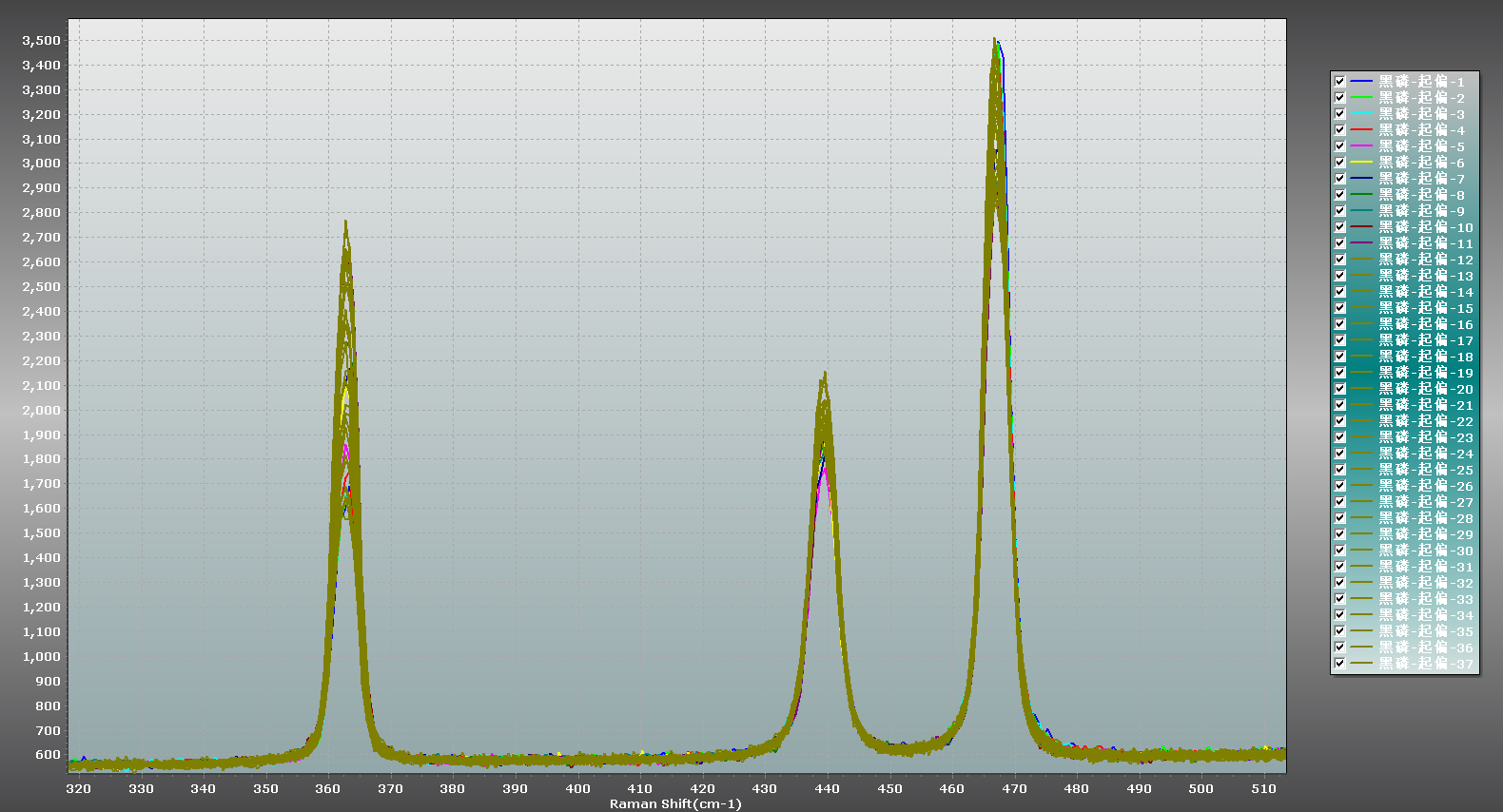Toggle the checkbox for 黑磷-起偏-10
Screen dimensions: 1503x812
pyautogui.click(x=1339, y=227)
